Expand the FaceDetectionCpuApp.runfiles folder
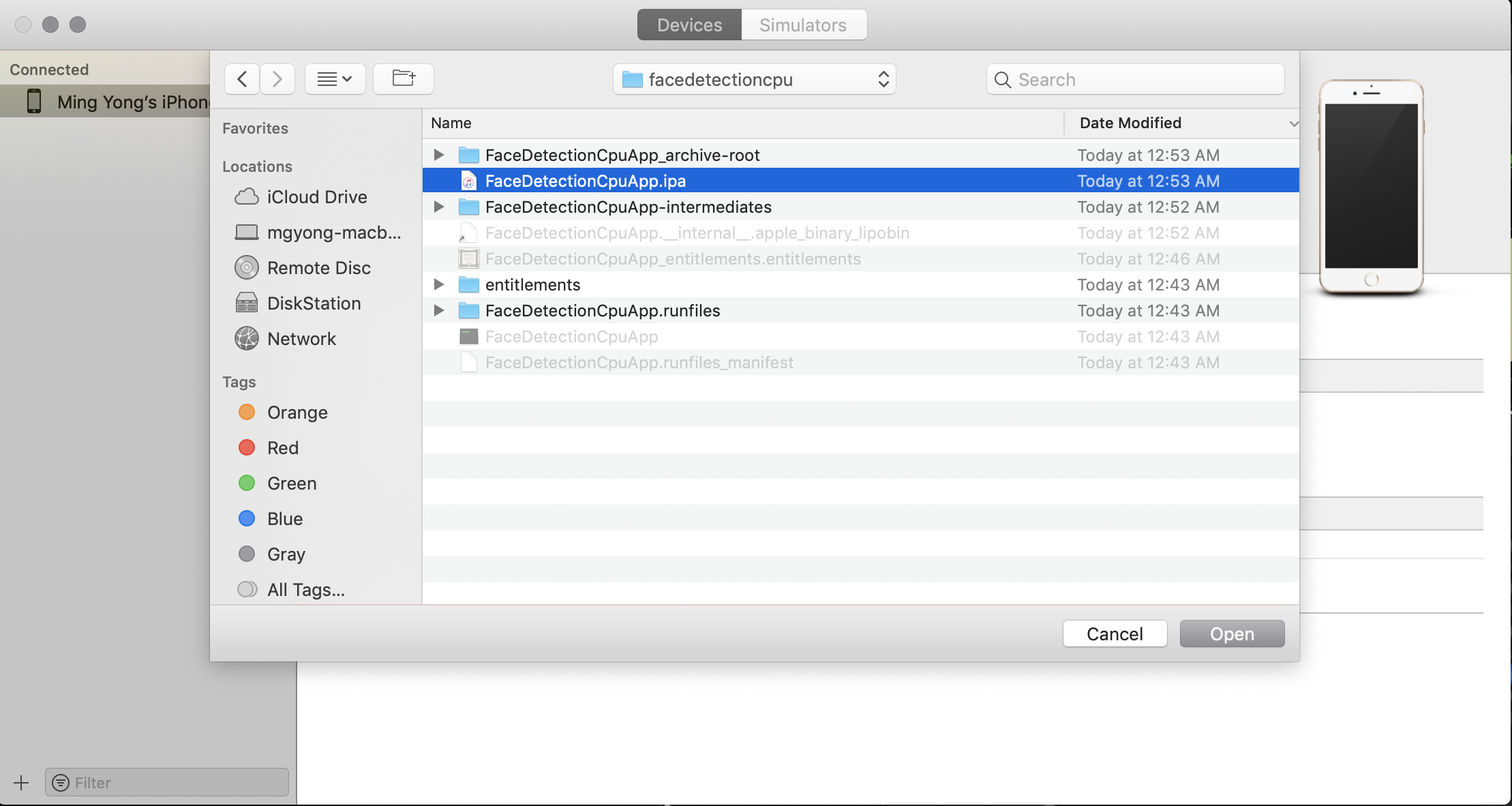This screenshot has width=1512, height=806. click(x=439, y=311)
